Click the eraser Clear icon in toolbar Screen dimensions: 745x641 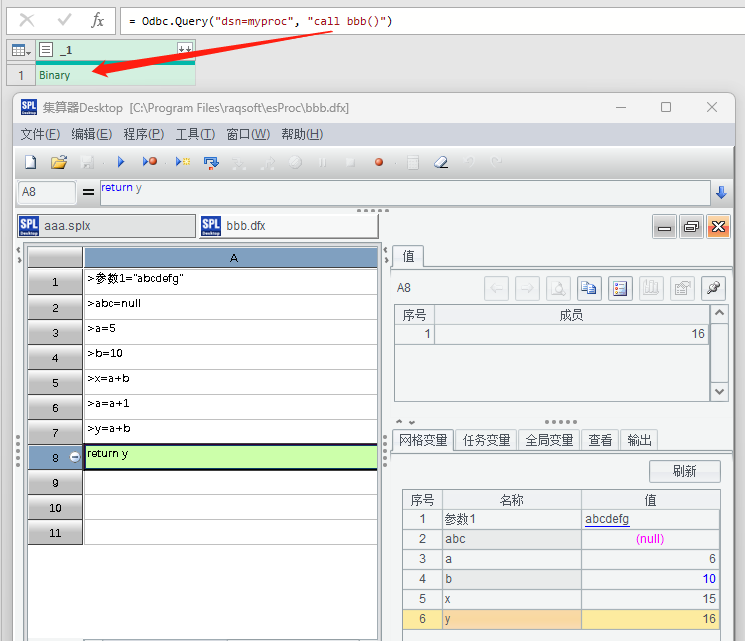[x=441, y=162]
